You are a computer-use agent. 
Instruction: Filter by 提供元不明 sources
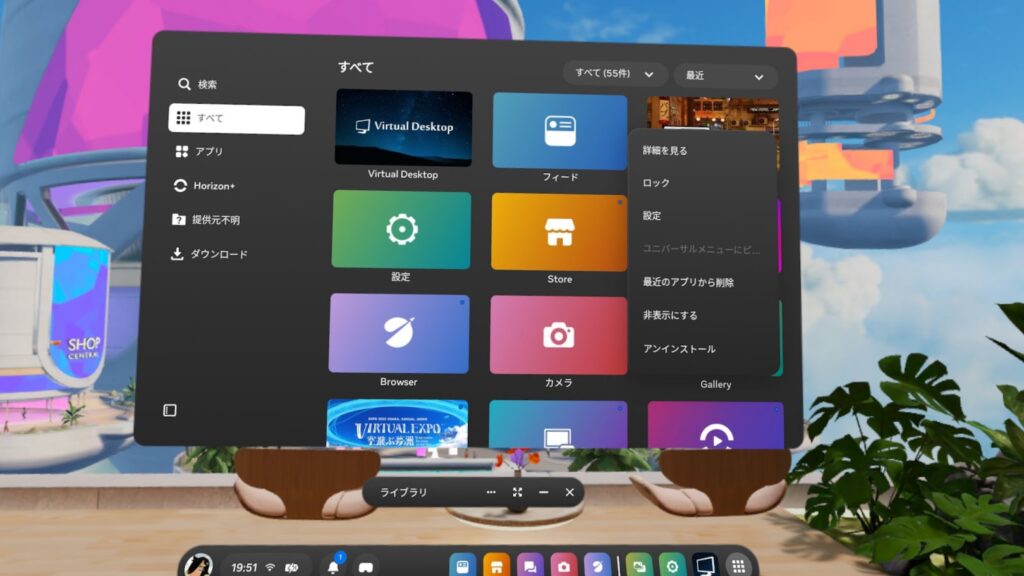(215, 220)
